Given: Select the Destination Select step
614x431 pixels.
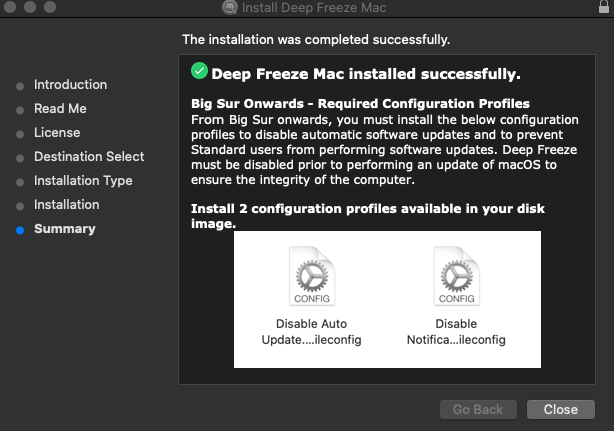Looking at the screenshot, I should pos(89,157).
